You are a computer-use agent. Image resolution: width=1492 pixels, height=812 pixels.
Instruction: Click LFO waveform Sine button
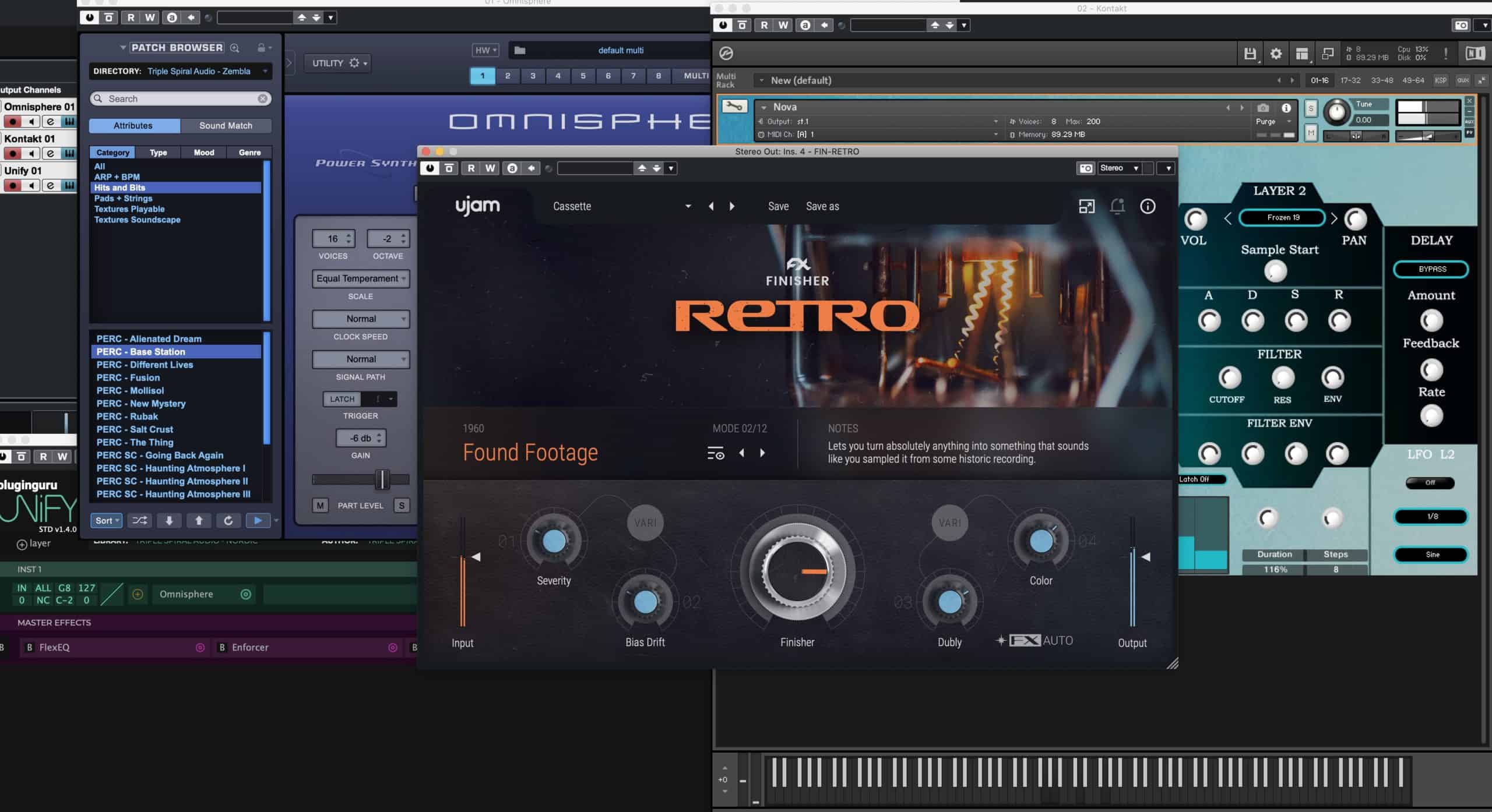tap(1431, 555)
